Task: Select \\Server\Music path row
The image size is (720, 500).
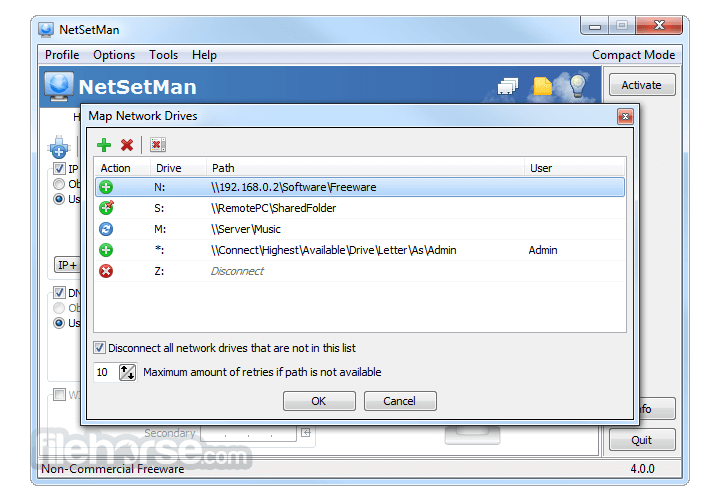Action: 246,229
